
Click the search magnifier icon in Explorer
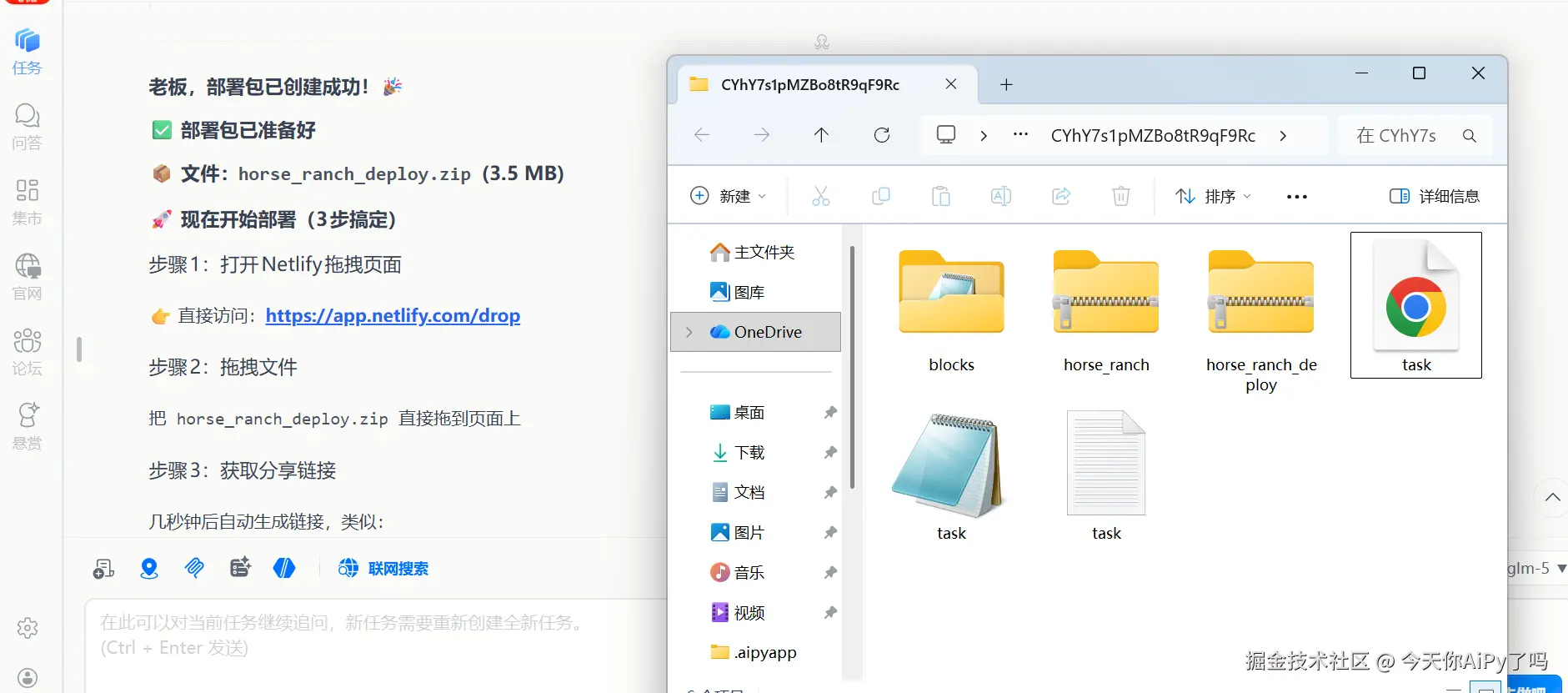click(1470, 136)
